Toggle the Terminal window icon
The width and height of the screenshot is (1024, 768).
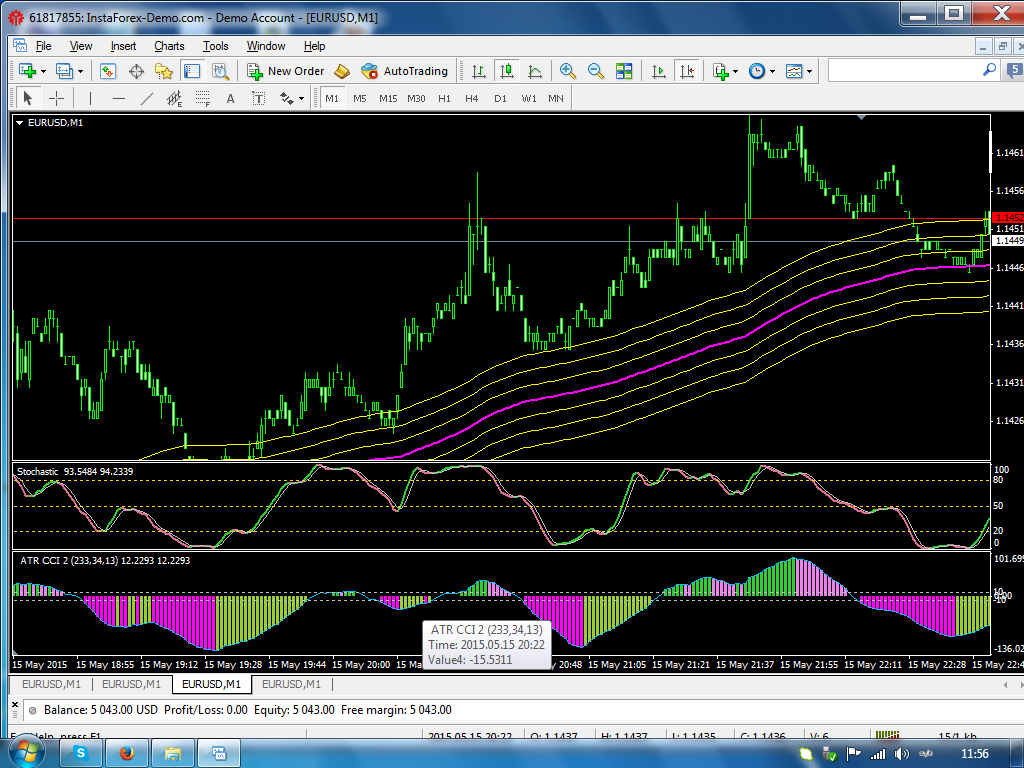pos(191,71)
